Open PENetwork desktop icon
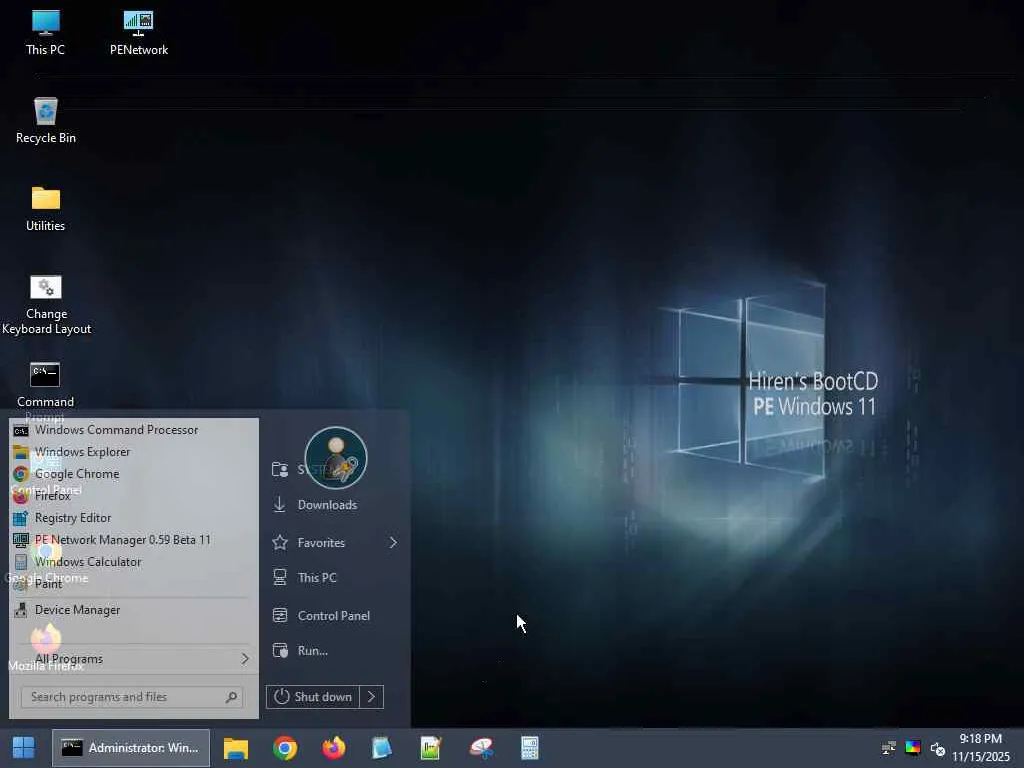 pos(138,32)
